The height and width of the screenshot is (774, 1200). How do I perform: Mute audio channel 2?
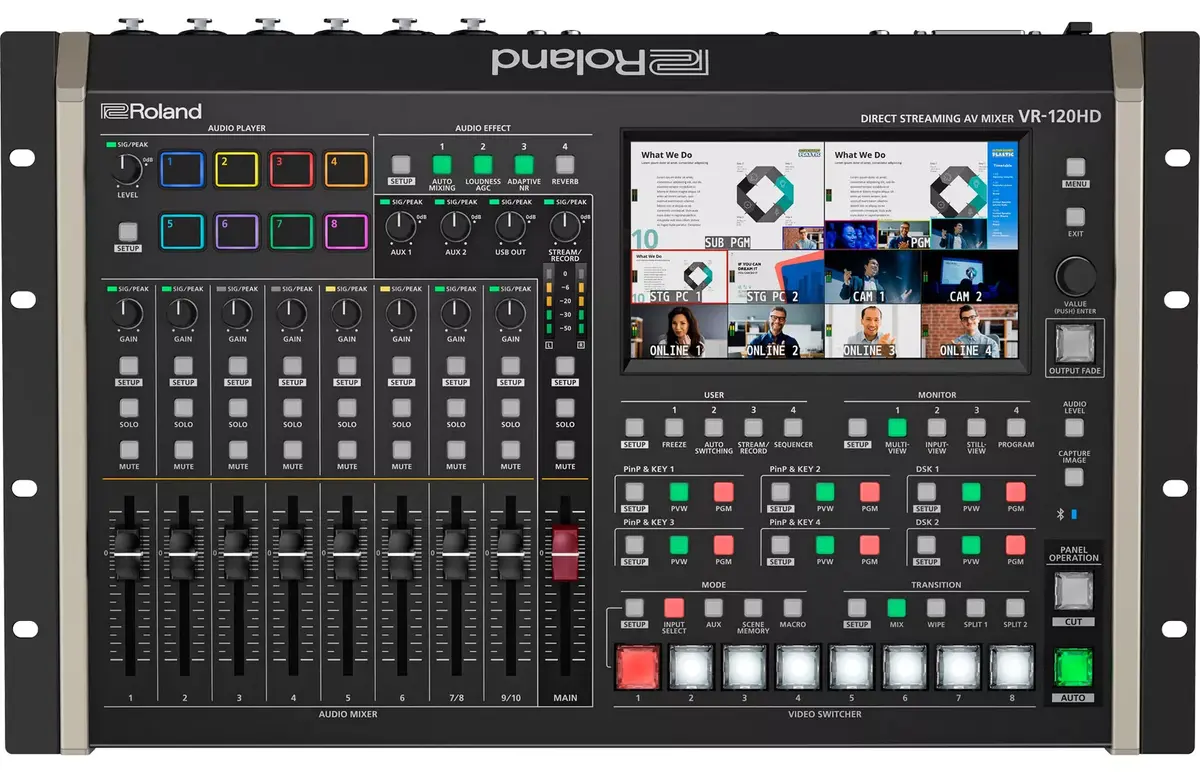point(183,450)
